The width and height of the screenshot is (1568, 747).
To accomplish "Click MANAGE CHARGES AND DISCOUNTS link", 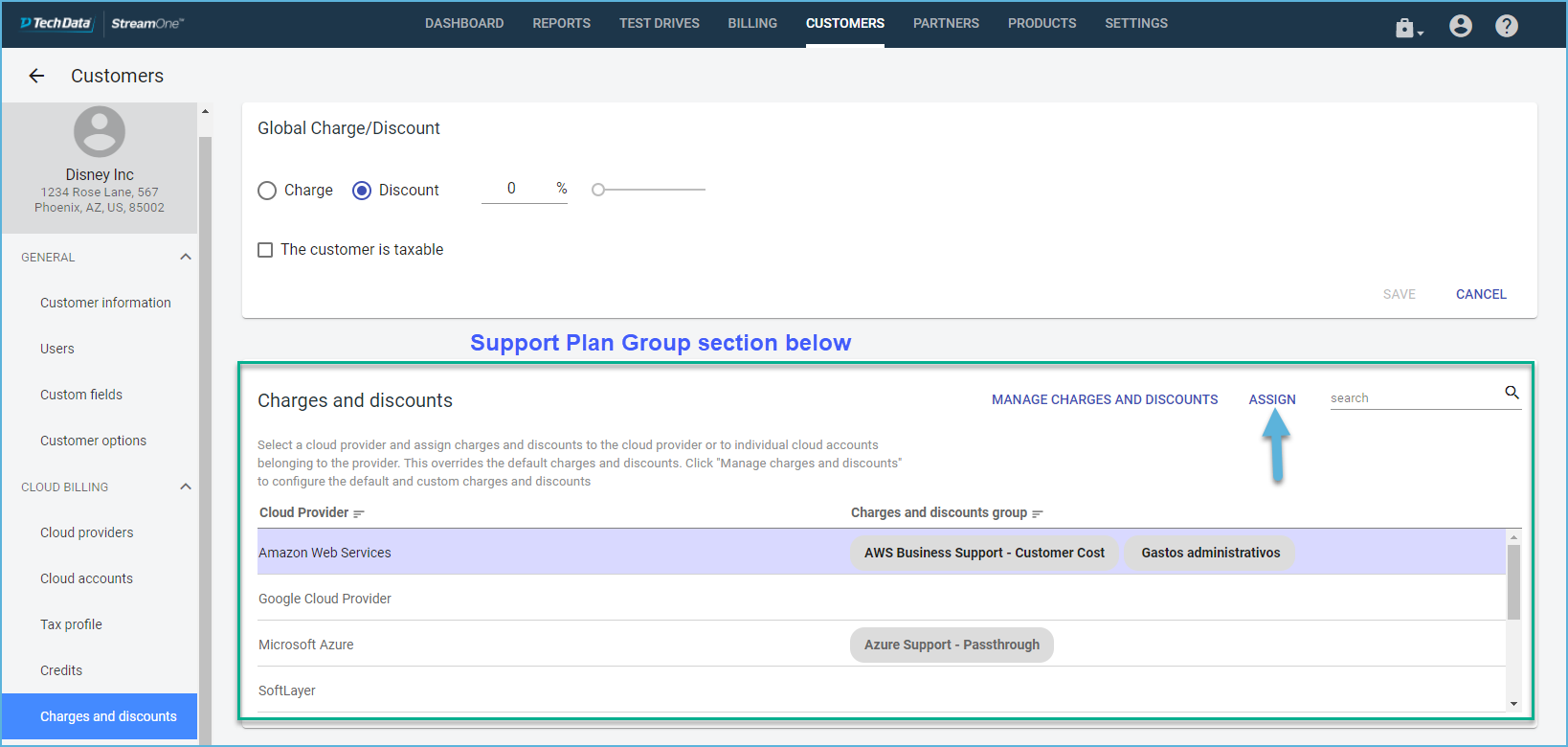I will [1105, 399].
